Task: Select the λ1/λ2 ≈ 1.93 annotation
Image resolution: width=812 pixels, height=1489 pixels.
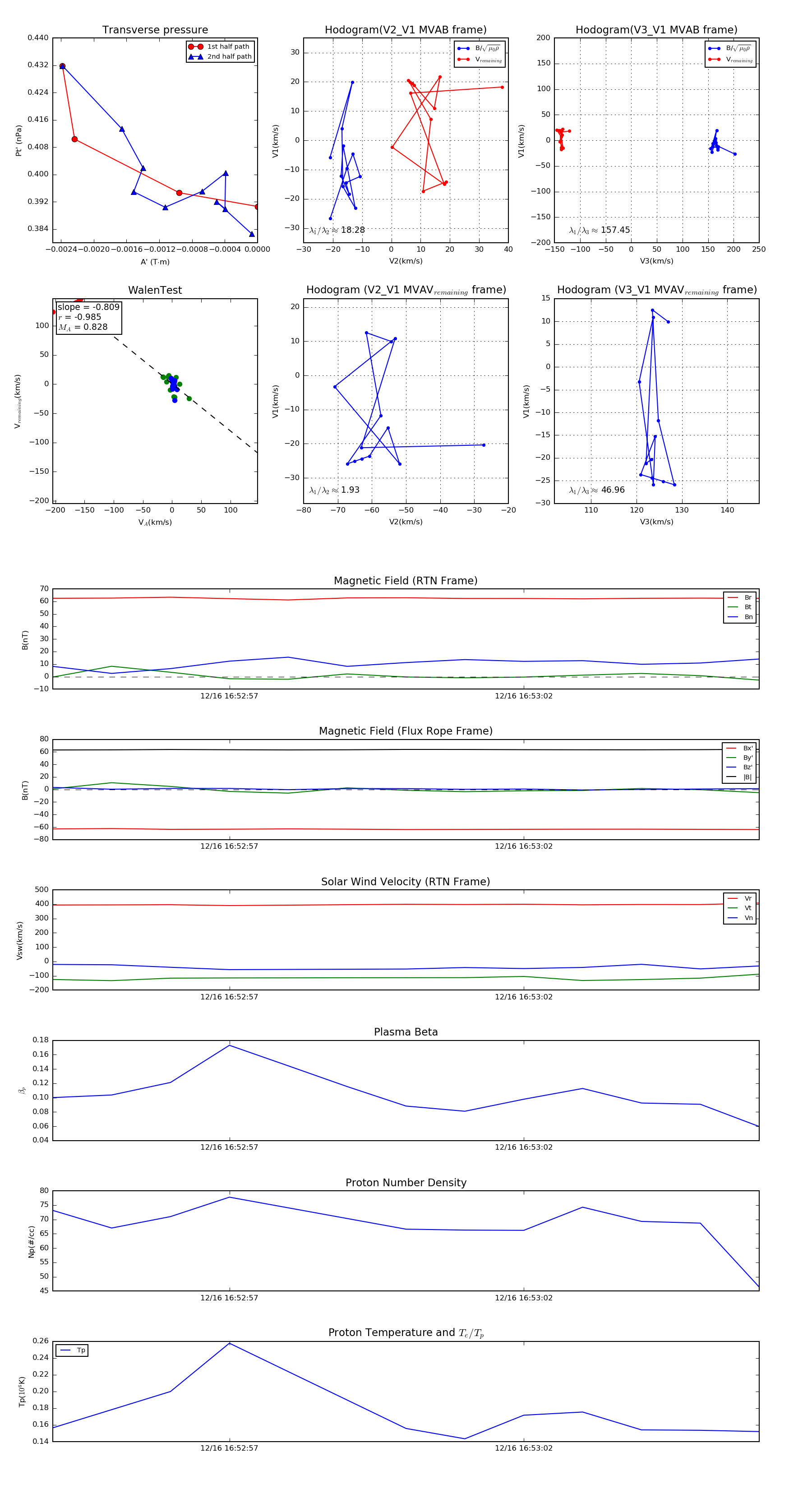Action: pos(334,490)
